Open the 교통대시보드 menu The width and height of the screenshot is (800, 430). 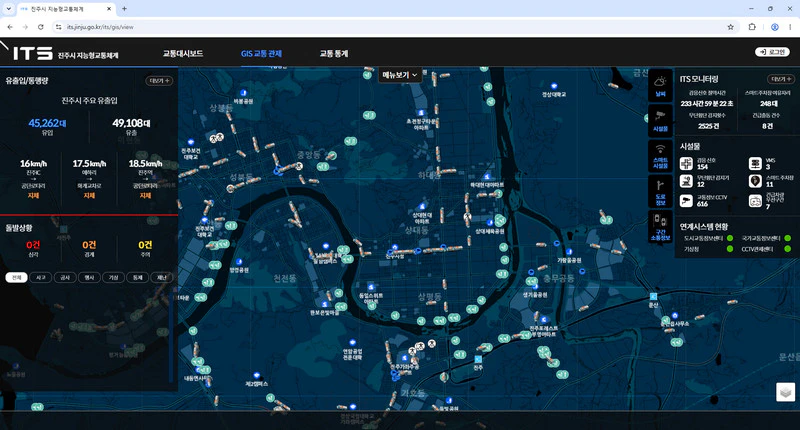tap(183, 54)
